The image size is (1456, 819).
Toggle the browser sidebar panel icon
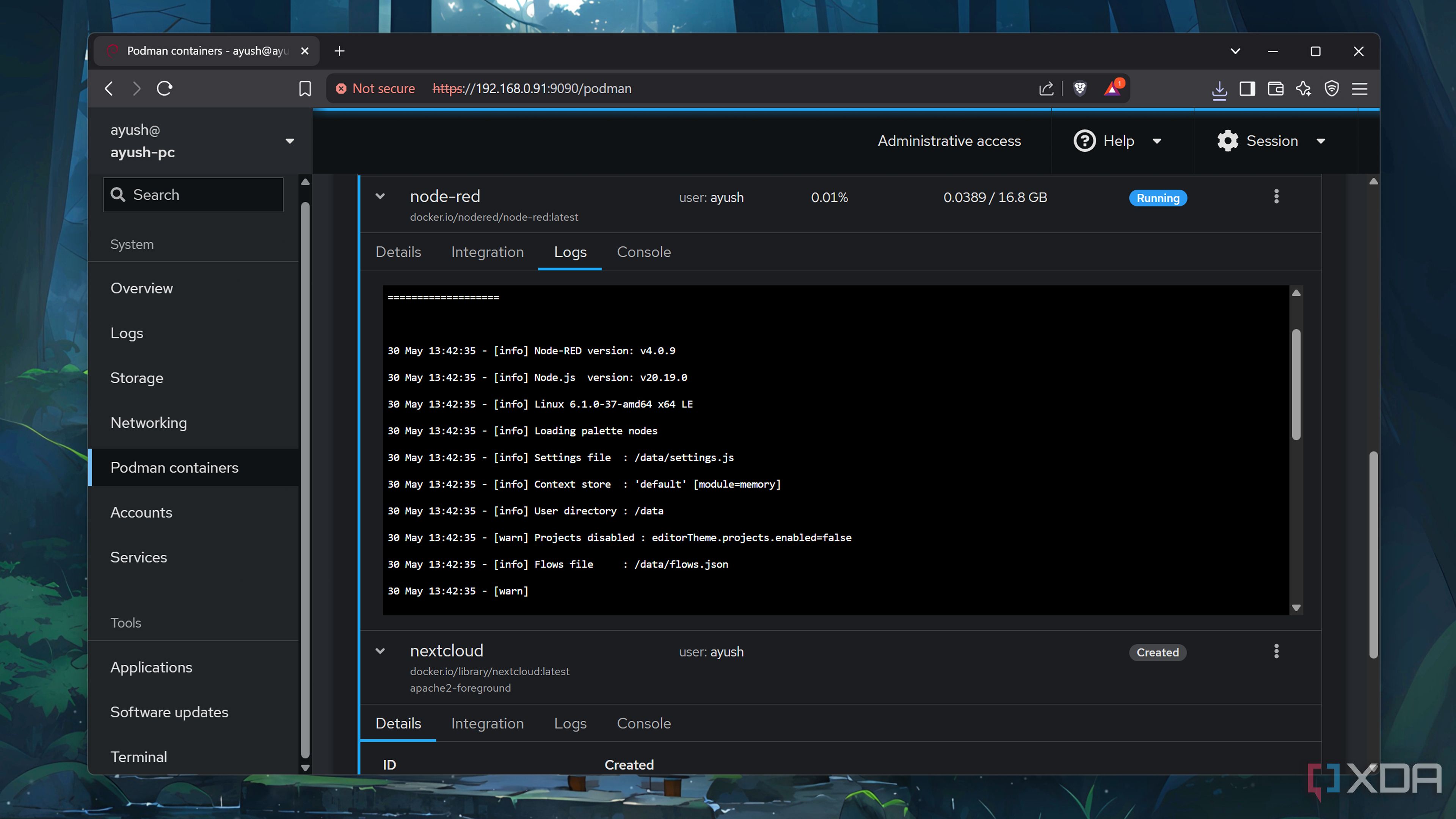[1247, 89]
